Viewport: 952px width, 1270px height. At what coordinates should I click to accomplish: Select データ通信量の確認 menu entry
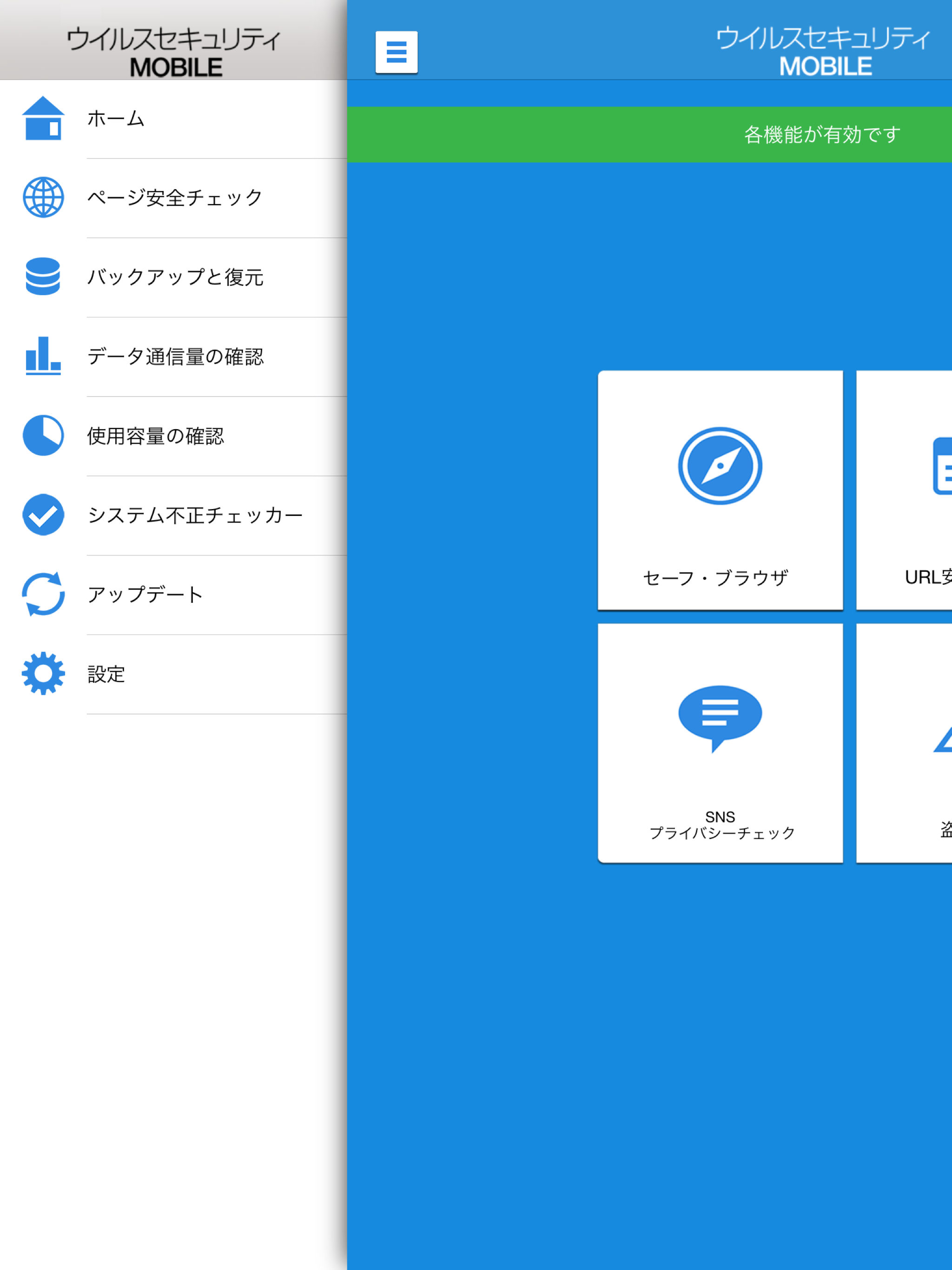(173, 357)
